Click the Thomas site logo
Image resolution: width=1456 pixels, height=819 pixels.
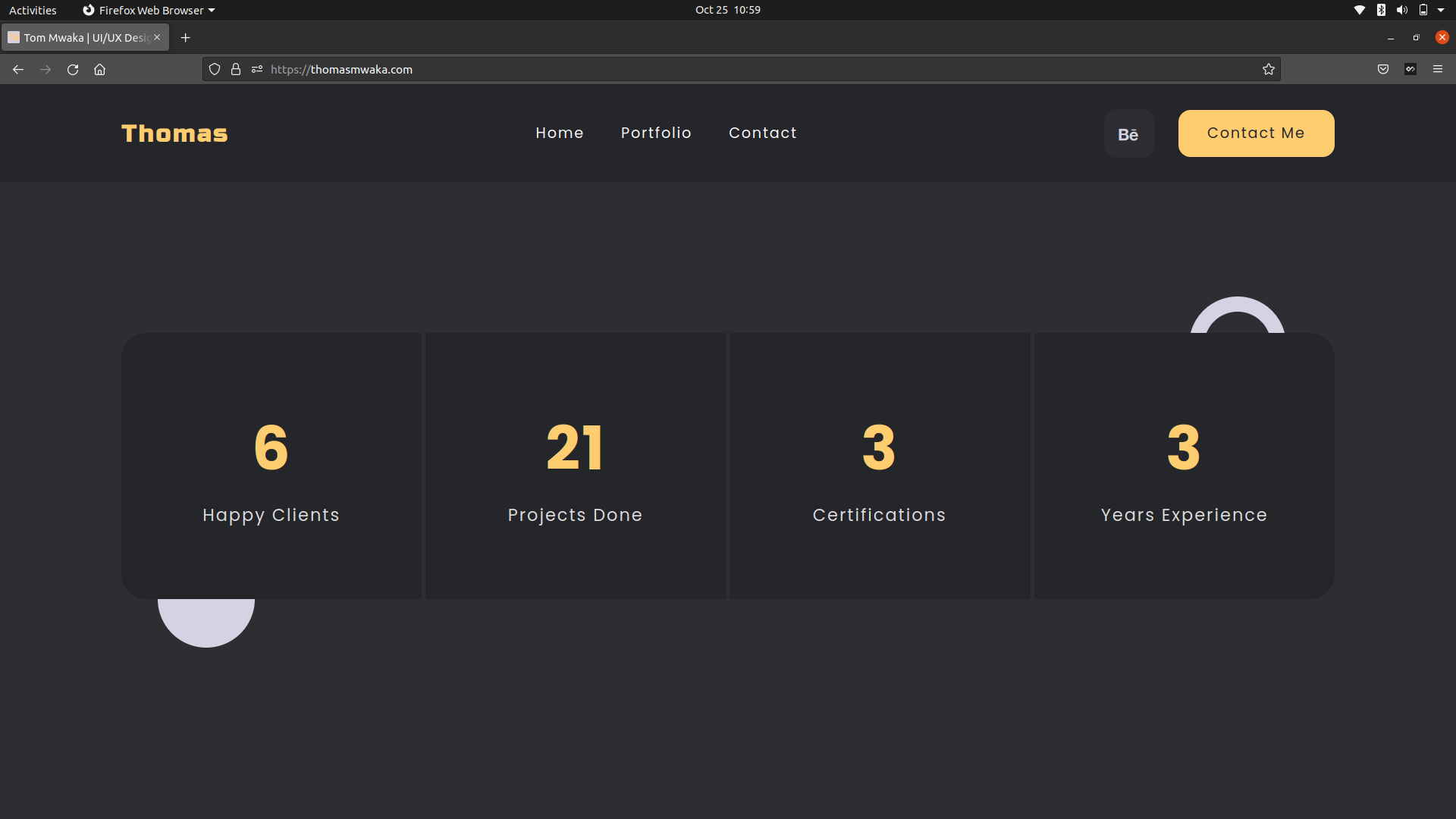[174, 133]
